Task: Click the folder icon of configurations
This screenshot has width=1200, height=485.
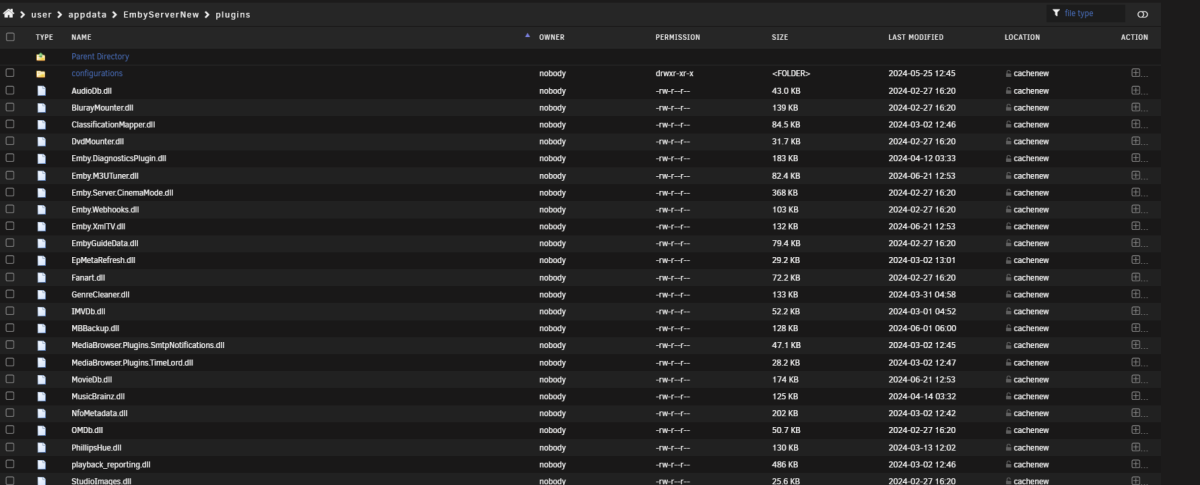Action: pyautogui.click(x=41, y=74)
